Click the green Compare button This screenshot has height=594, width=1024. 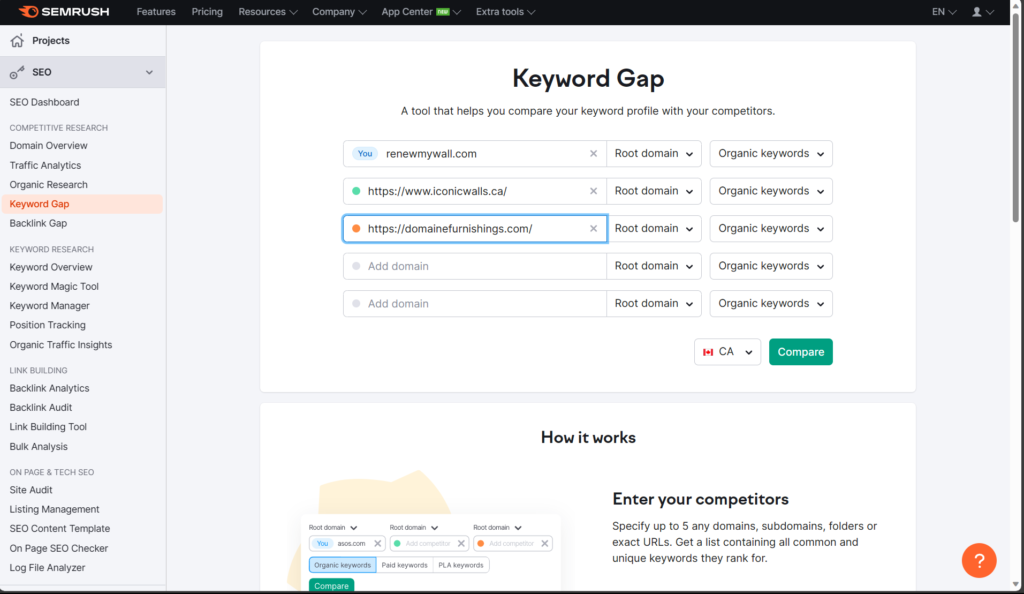(x=801, y=352)
